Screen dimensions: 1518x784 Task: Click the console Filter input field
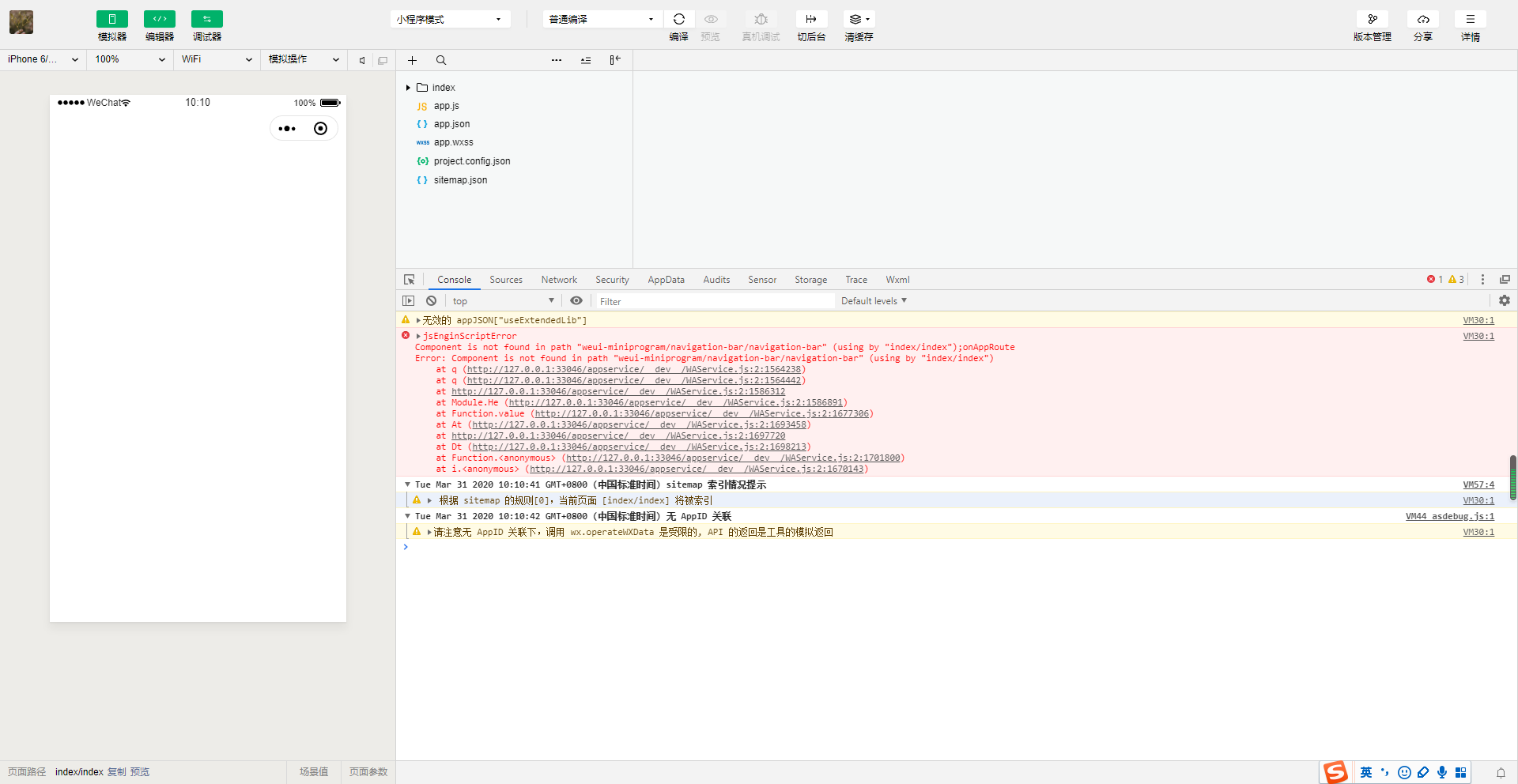(x=715, y=301)
